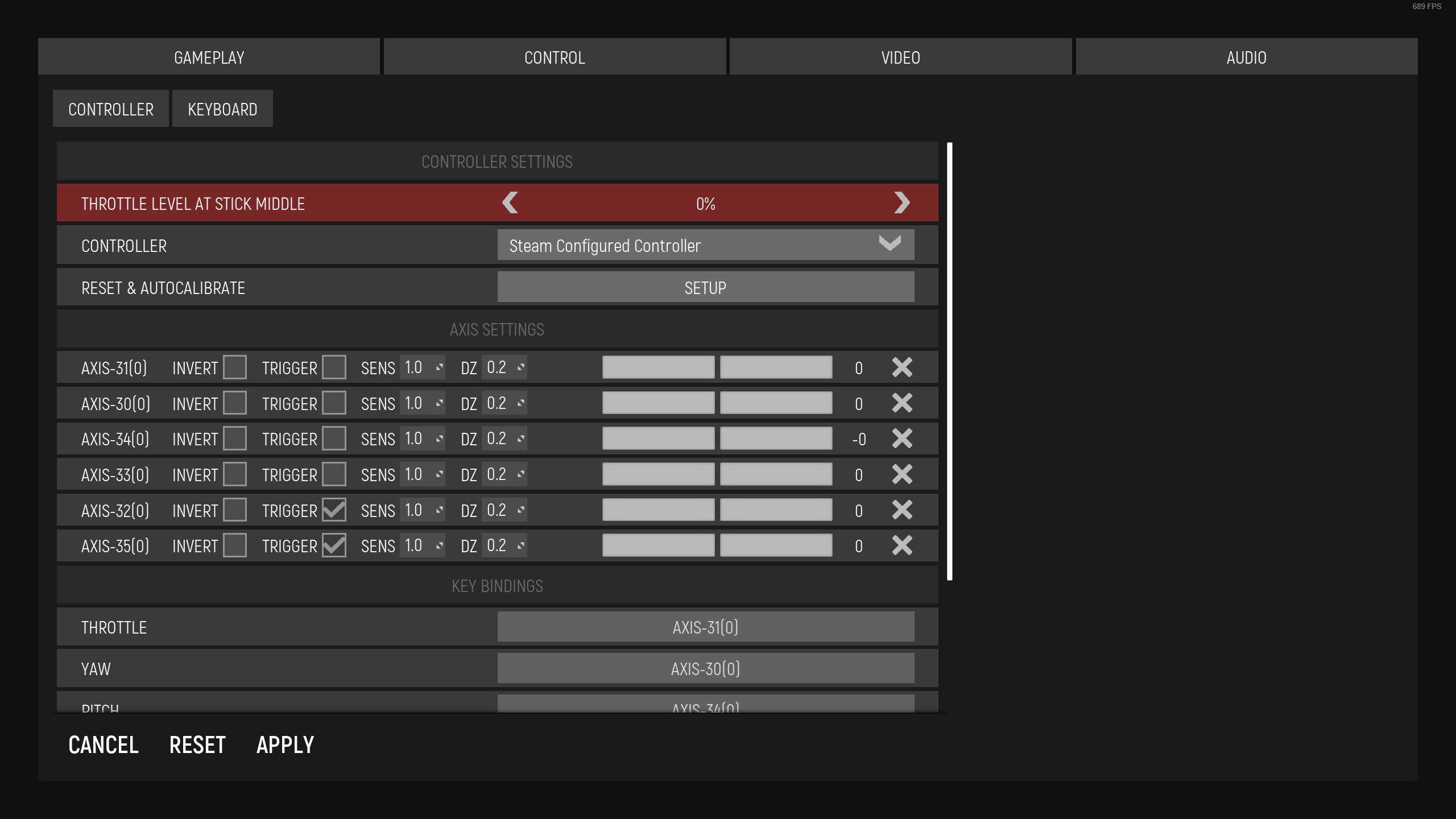Click the vertical scrollbar of settings list
The image size is (1456, 819).
click(x=949, y=362)
